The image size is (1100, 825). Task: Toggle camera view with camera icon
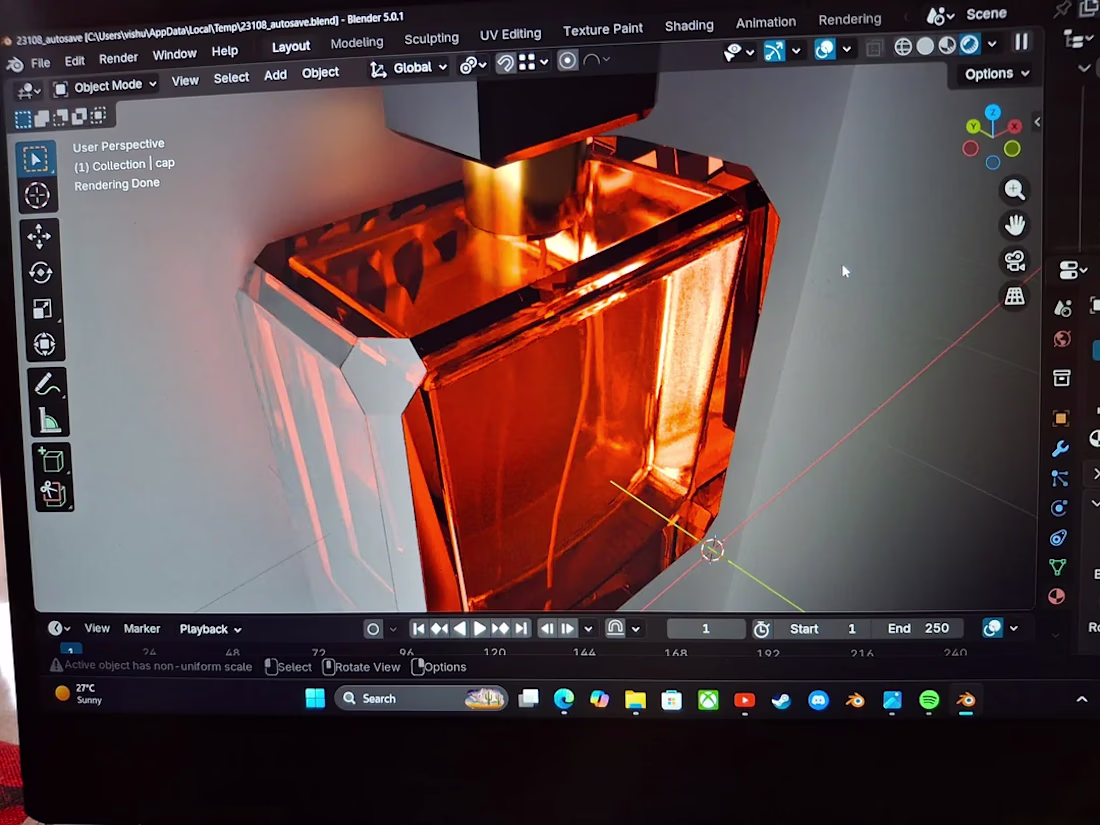(x=1014, y=261)
